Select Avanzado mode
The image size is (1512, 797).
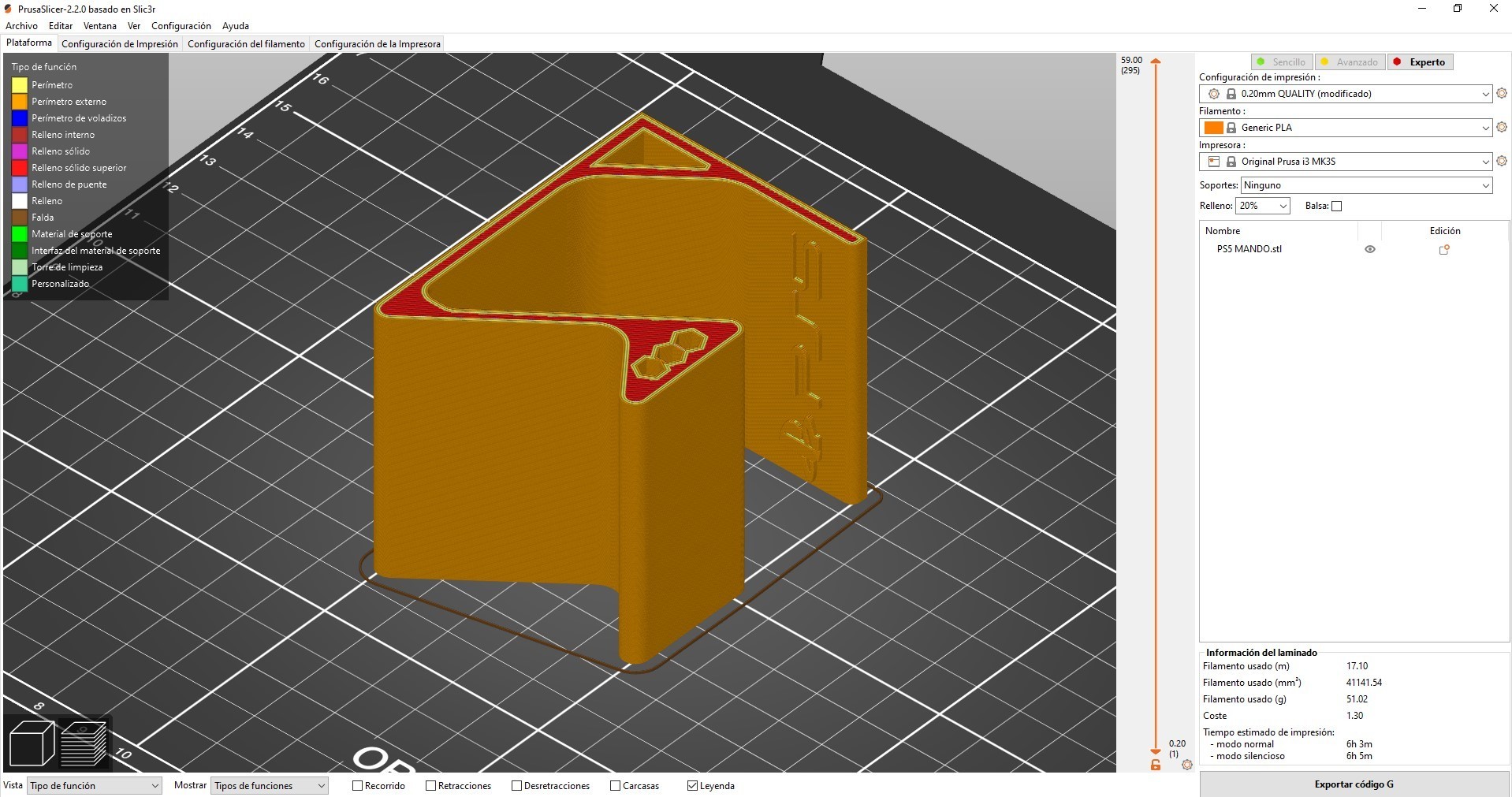[1350, 61]
